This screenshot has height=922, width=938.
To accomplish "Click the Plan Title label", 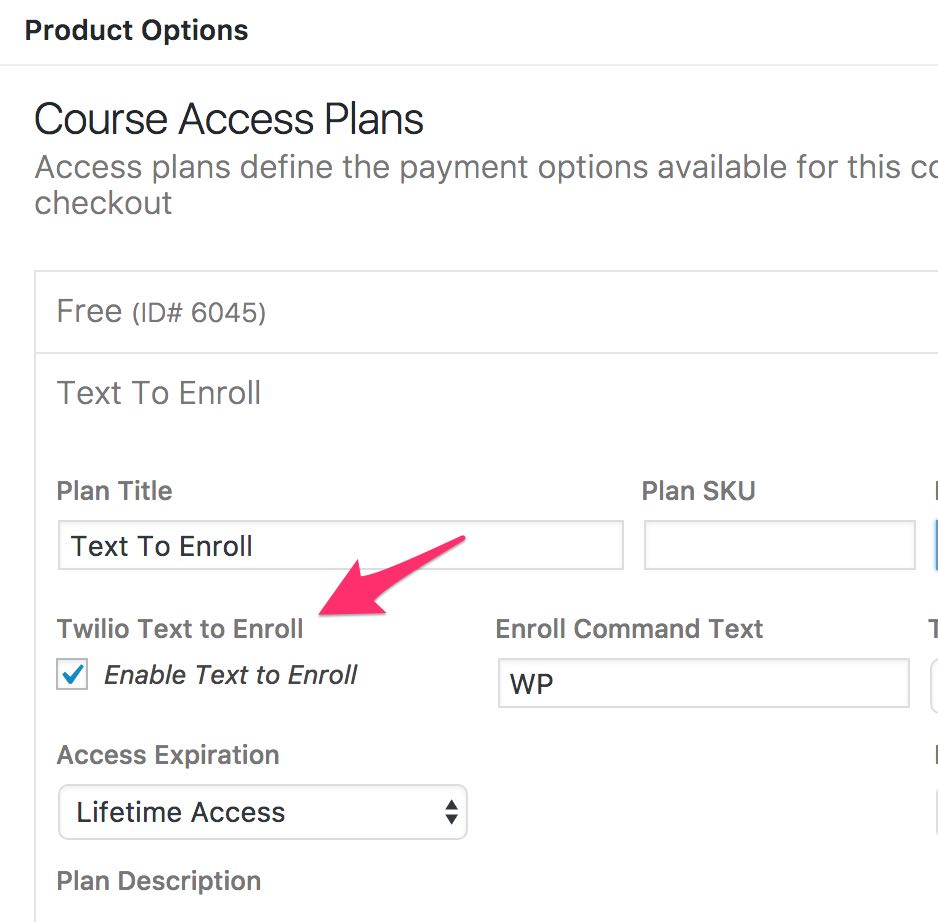I will [114, 491].
